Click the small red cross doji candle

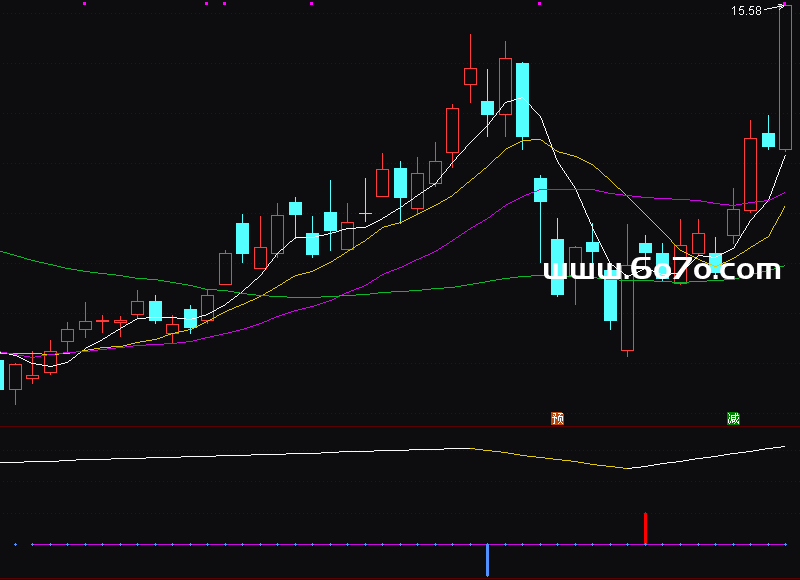point(102,322)
